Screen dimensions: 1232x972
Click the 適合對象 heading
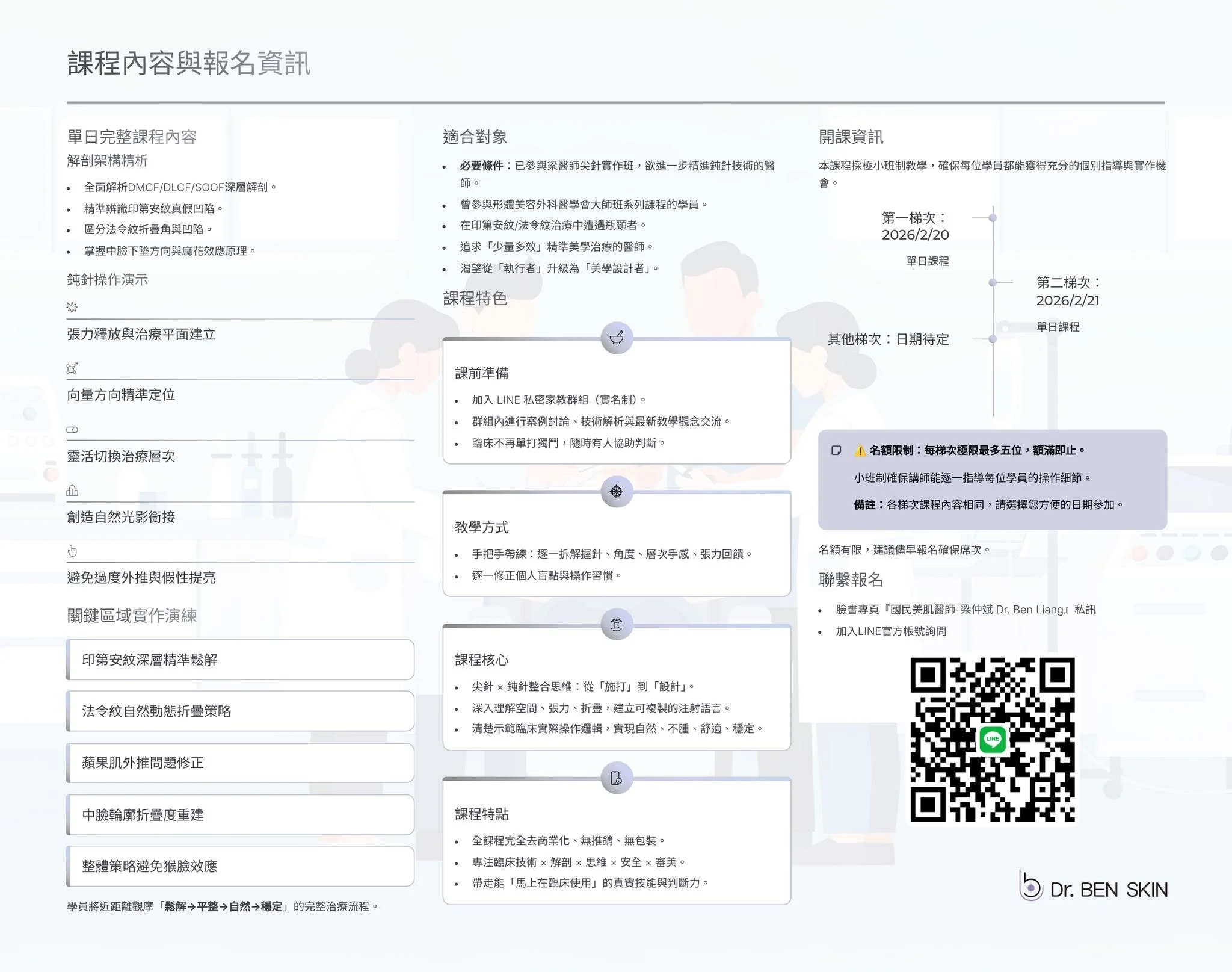click(475, 137)
